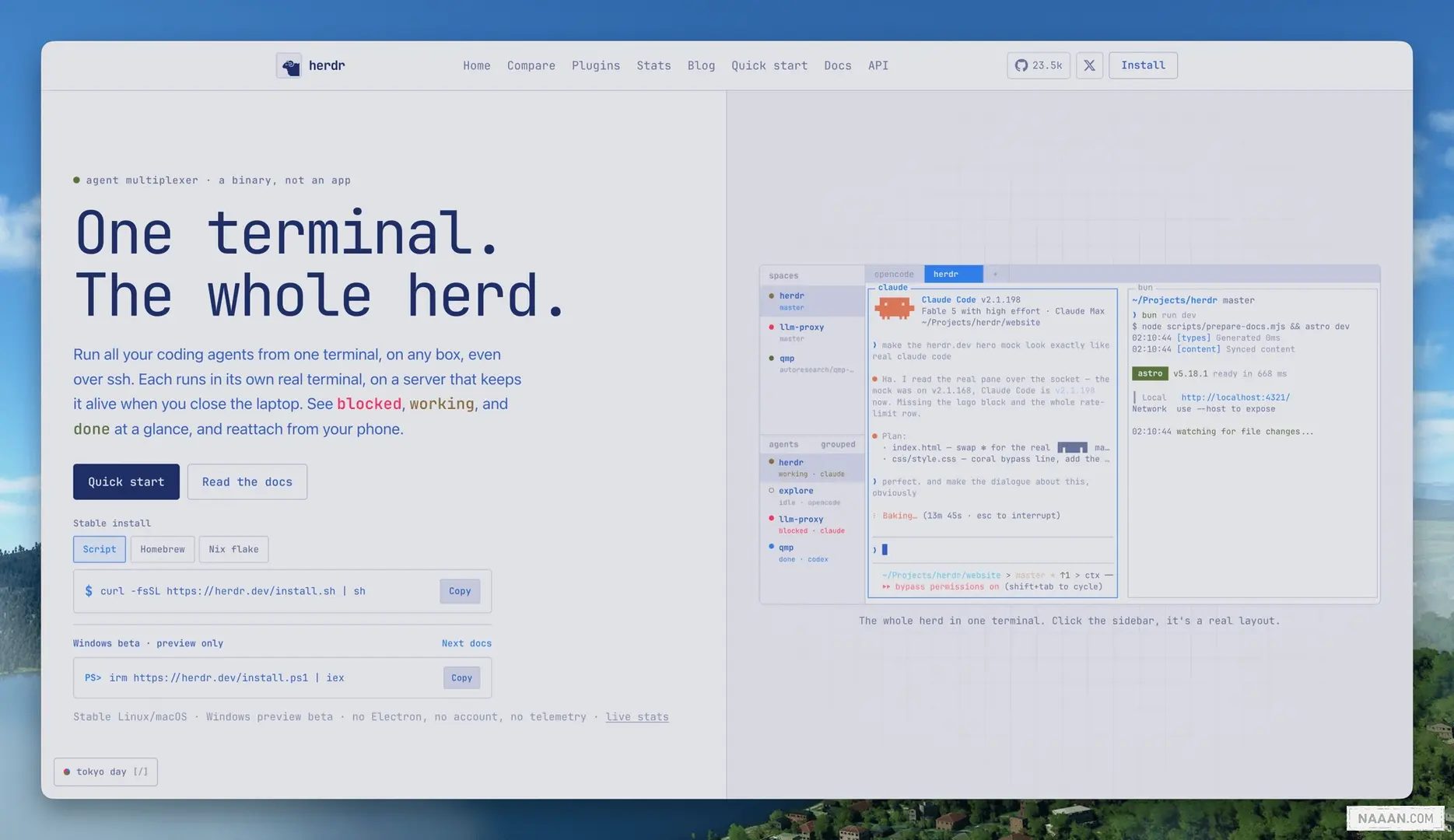Click the Read the docs button

pos(247,482)
